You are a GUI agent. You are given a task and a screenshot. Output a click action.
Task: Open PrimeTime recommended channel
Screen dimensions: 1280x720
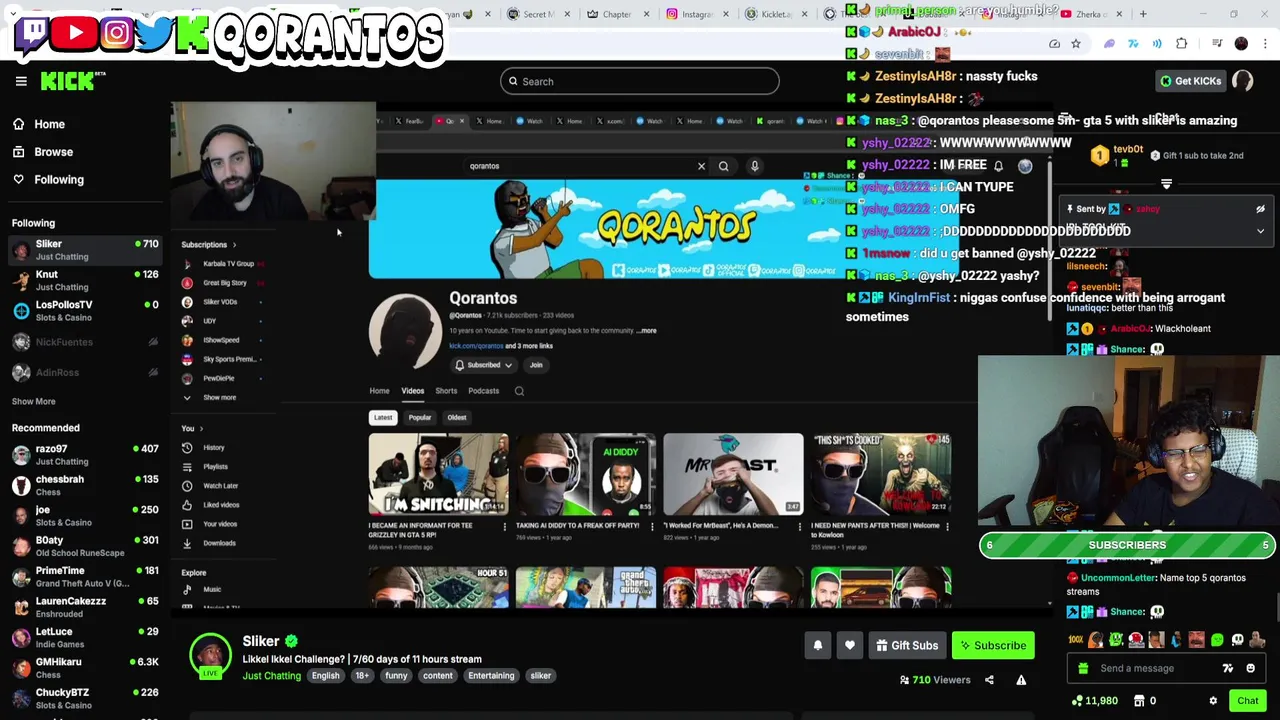[x=85, y=577]
